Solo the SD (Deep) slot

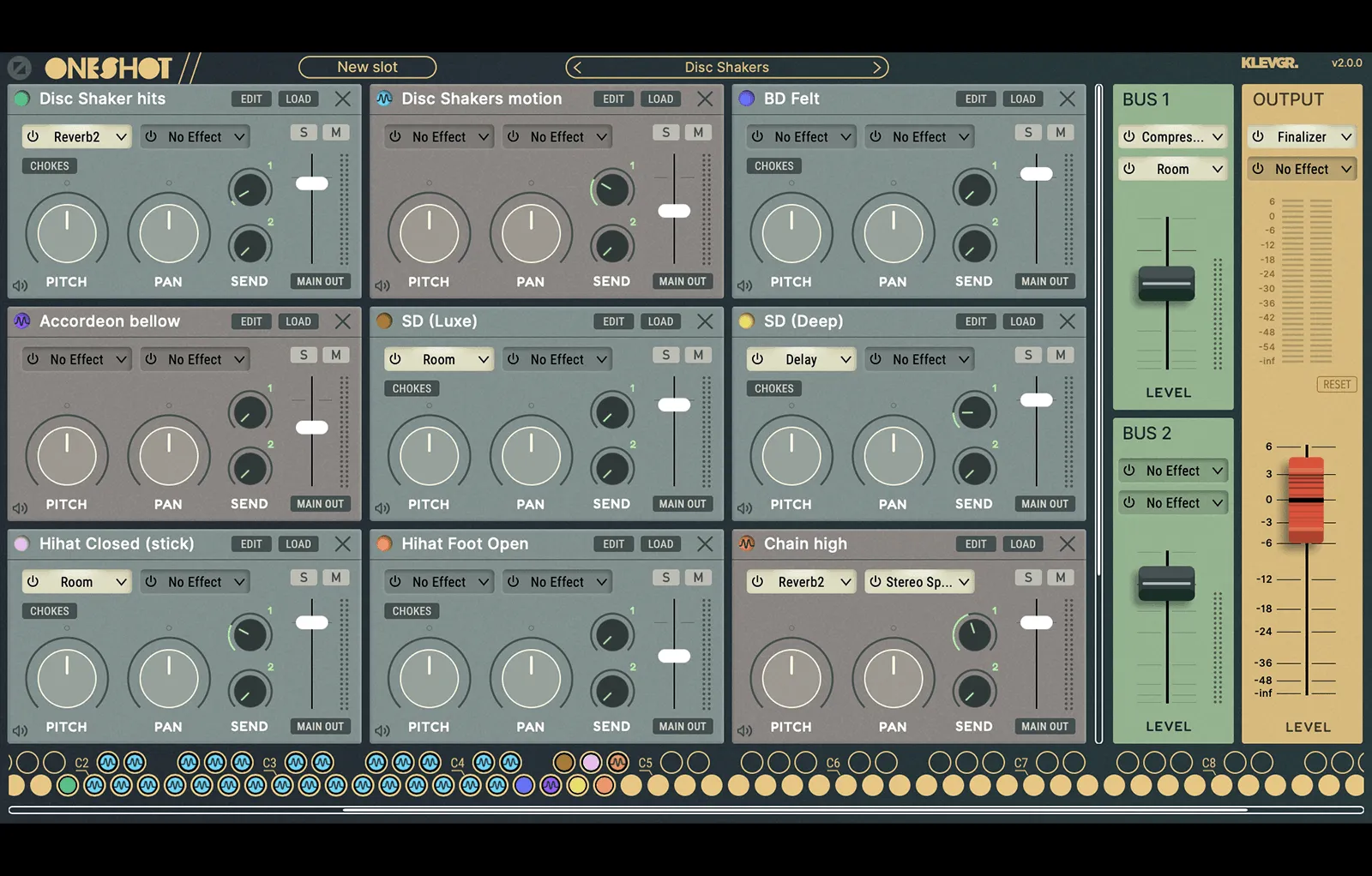(1028, 355)
